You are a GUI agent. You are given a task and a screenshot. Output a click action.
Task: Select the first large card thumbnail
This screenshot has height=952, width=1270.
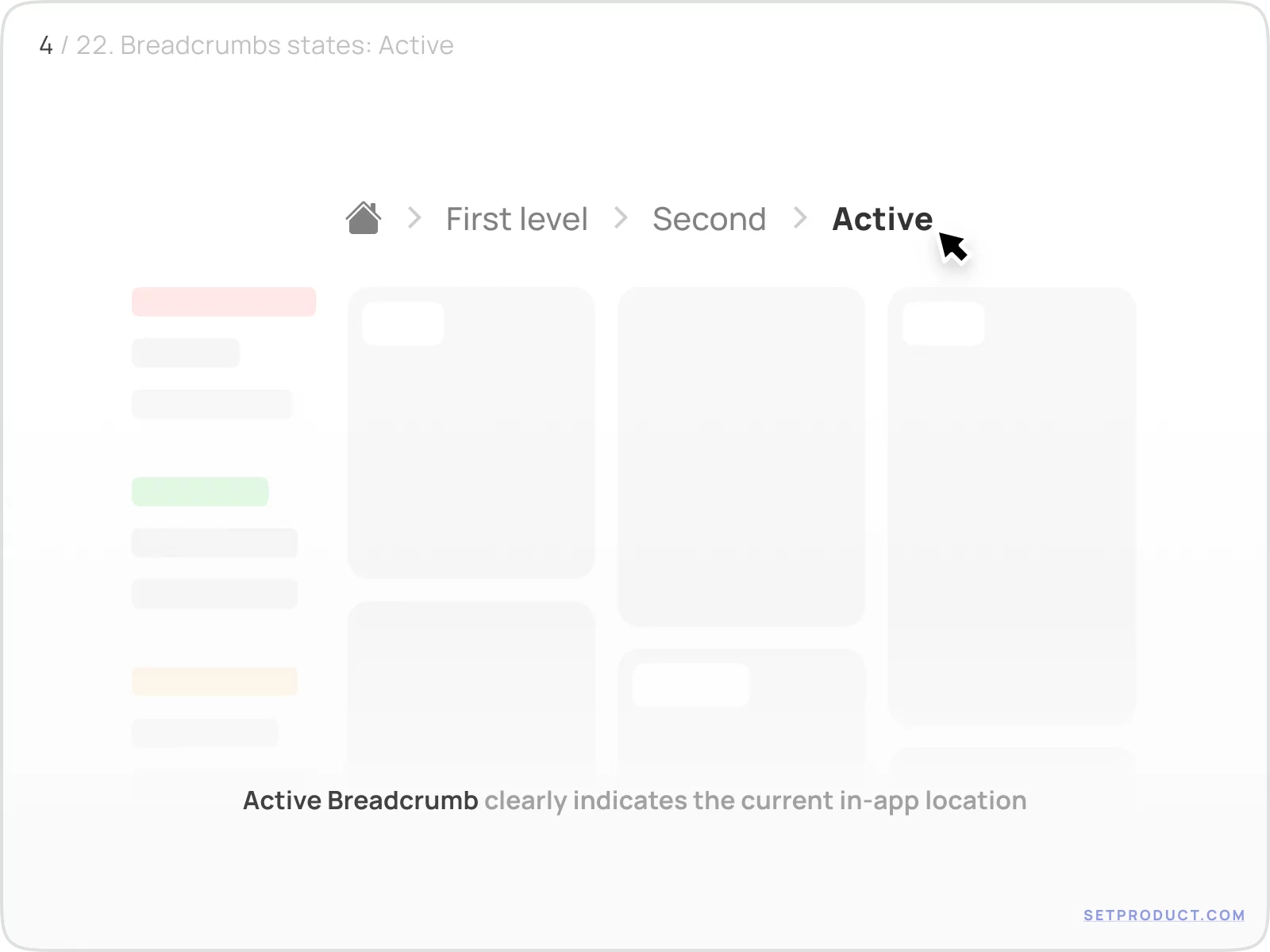(x=471, y=432)
